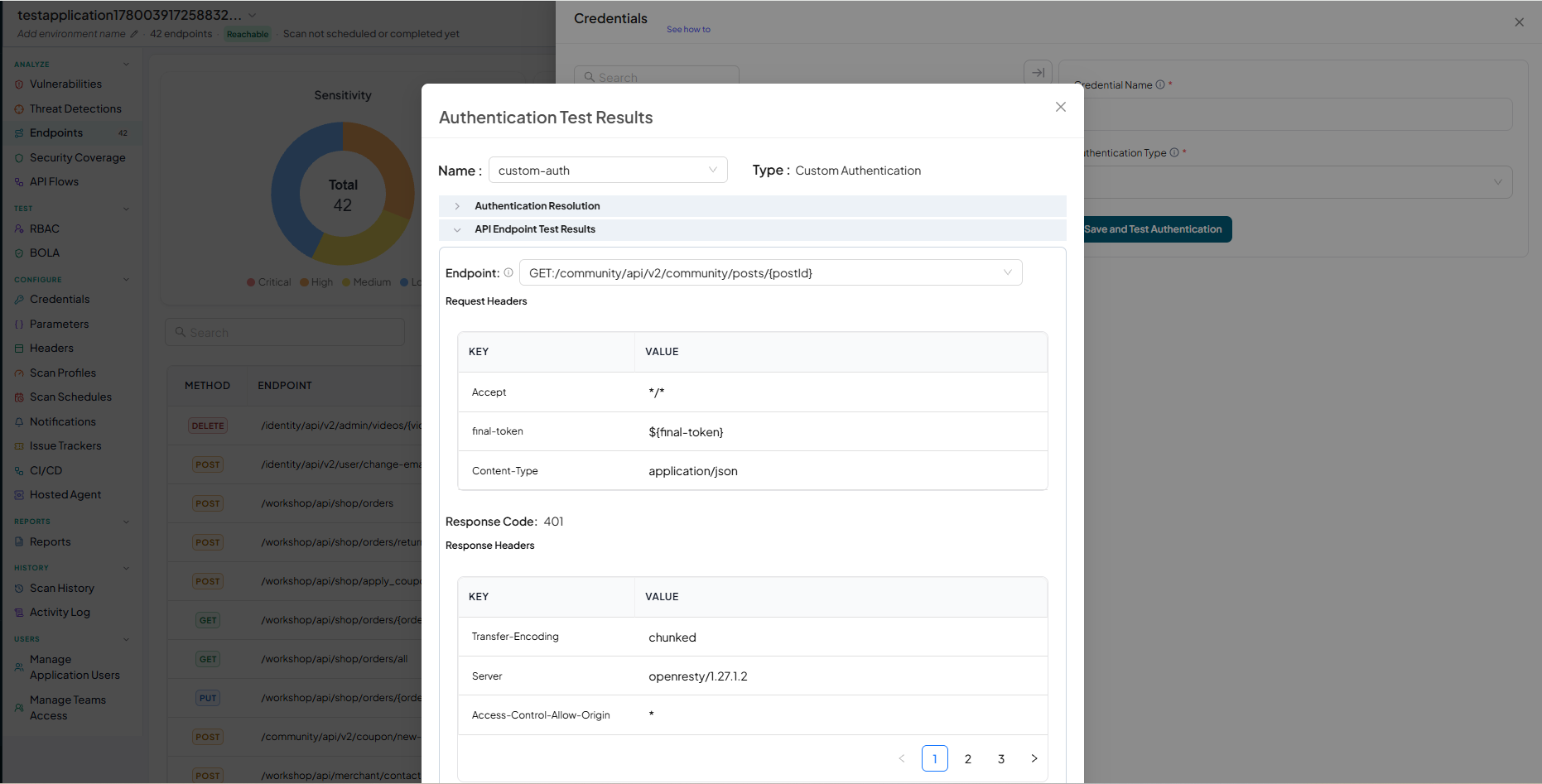
Task: Click the Critical legend color dot
Action: pos(251,282)
